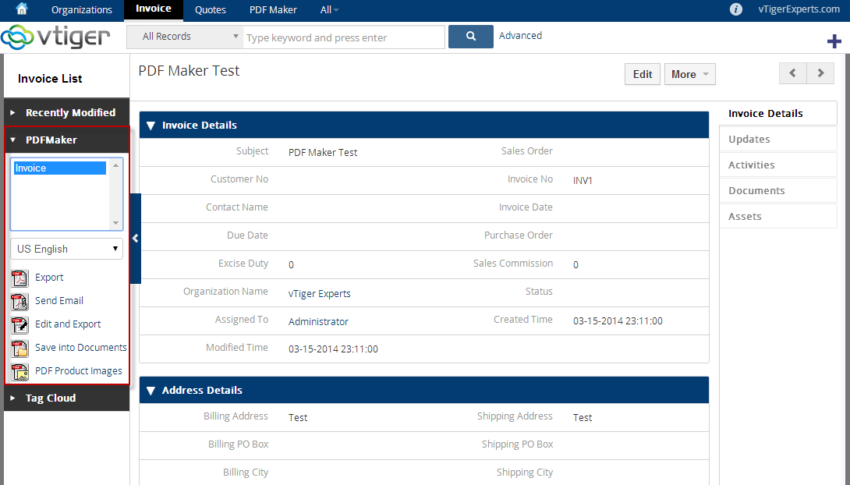Image resolution: width=850 pixels, height=485 pixels.
Task: Click the PDF Product Images icon
Action: (x=20, y=372)
